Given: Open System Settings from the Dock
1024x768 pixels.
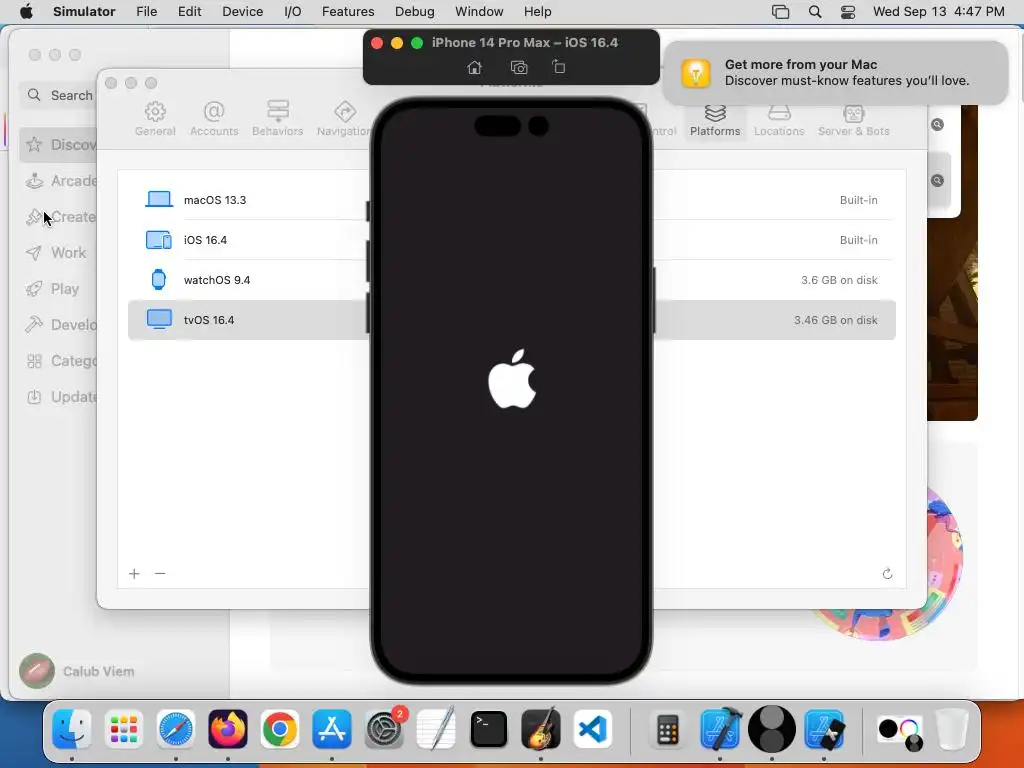Looking at the screenshot, I should click(x=385, y=729).
